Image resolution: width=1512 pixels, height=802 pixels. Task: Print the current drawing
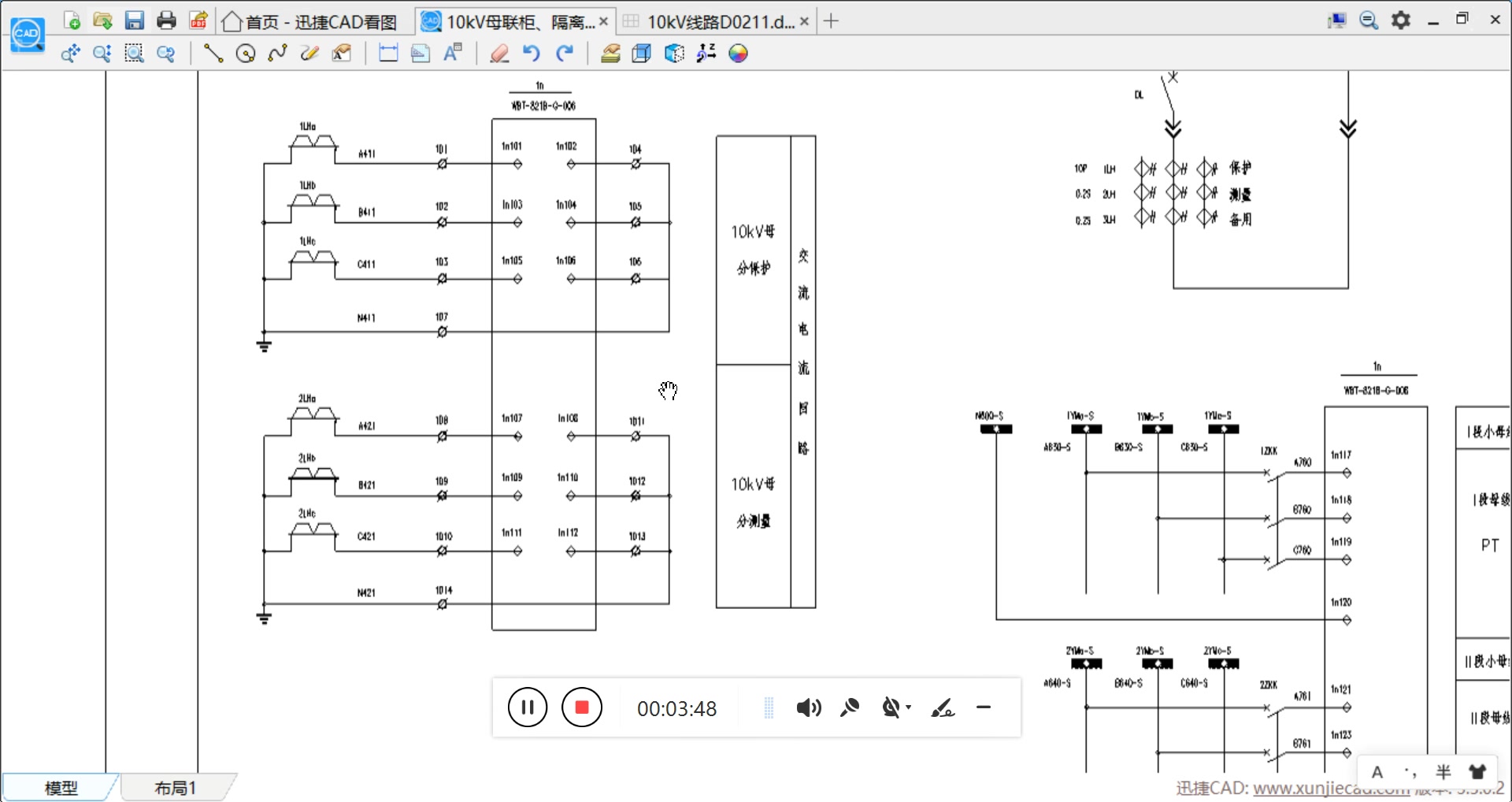[x=166, y=20]
